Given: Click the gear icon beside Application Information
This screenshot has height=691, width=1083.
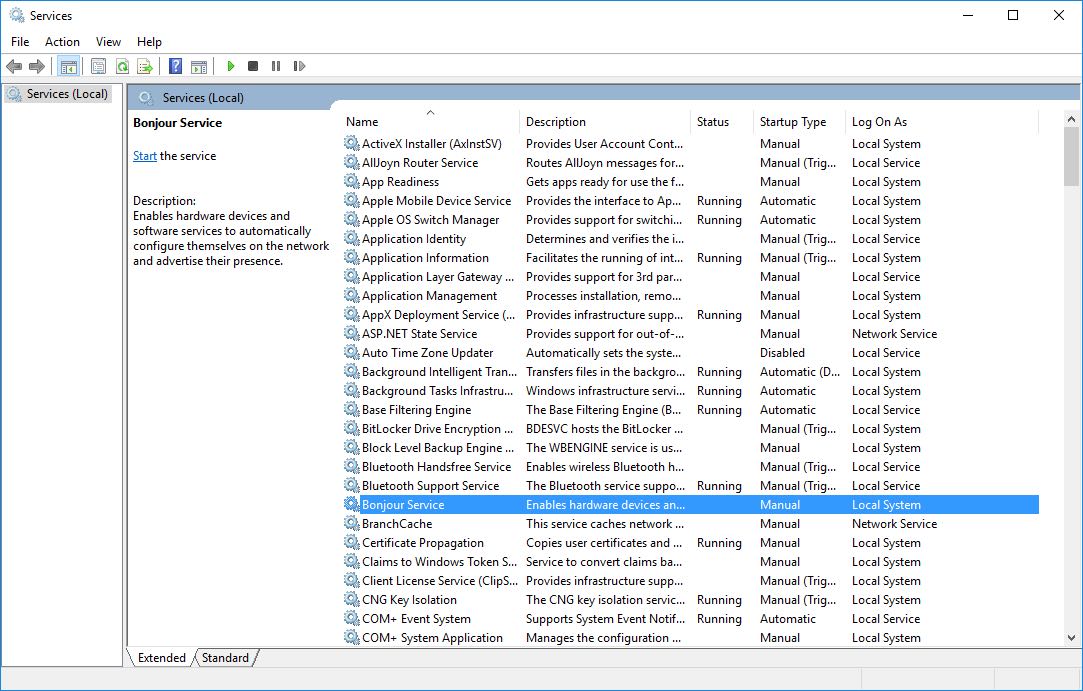Looking at the screenshot, I should (x=352, y=258).
